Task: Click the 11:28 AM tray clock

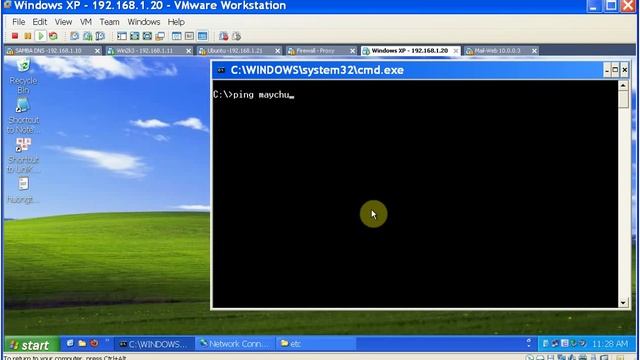Action: [610, 344]
